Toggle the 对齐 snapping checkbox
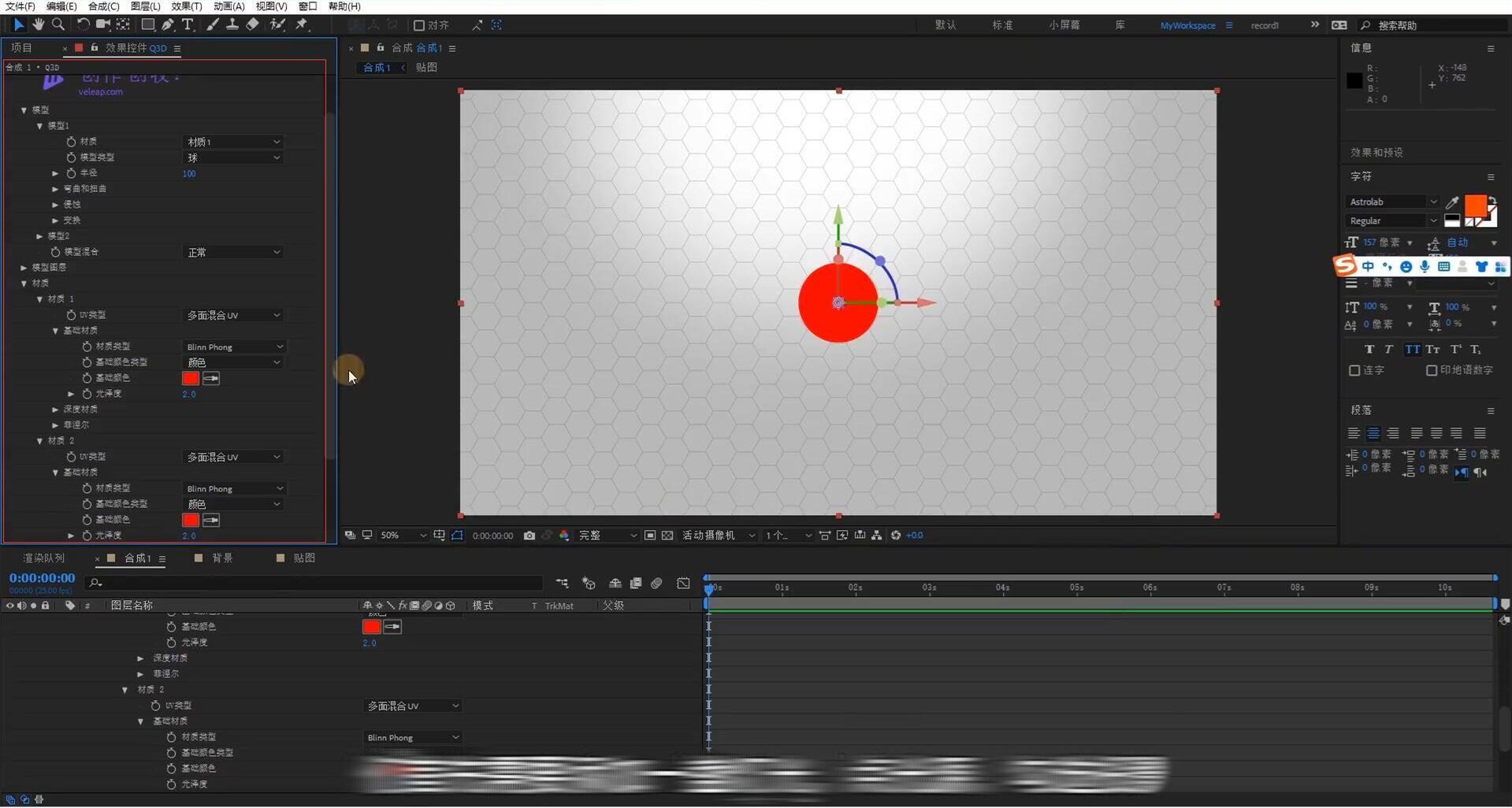The height and width of the screenshot is (808, 1512). (419, 25)
